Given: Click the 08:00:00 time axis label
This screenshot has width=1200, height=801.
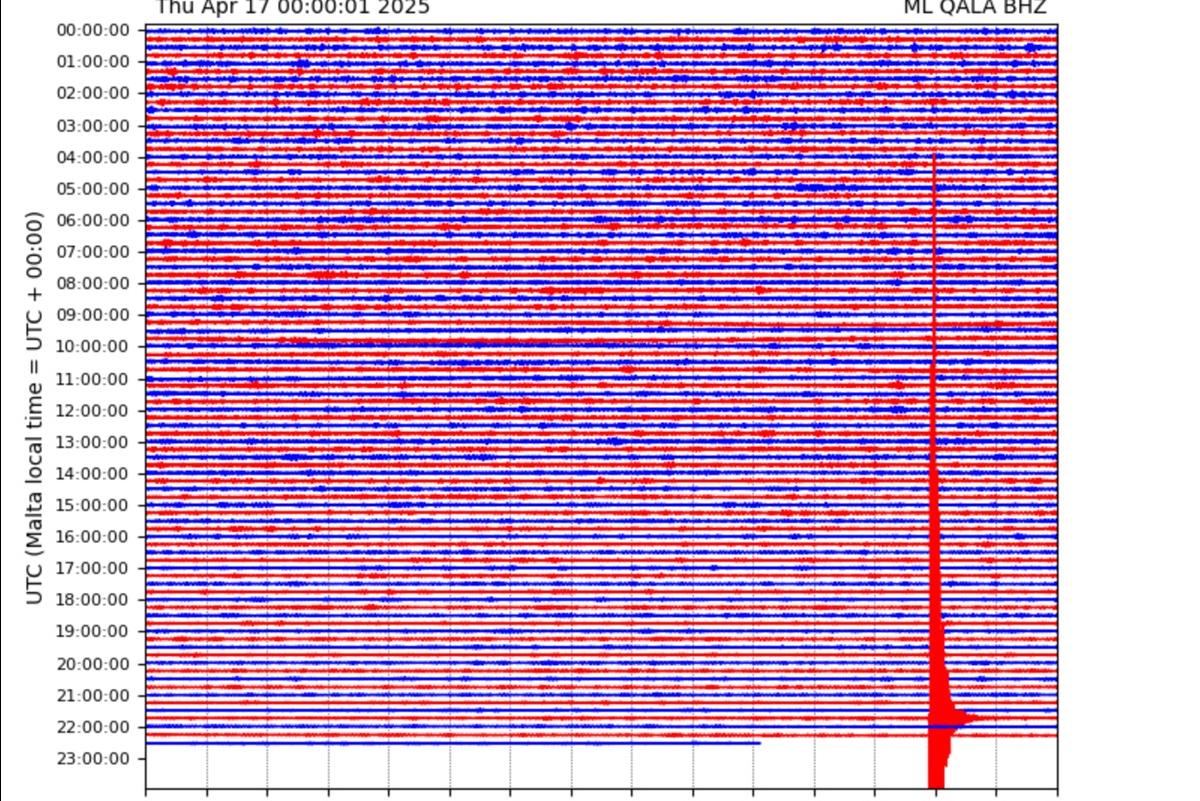Looking at the screenshot, I should [93, 283].
